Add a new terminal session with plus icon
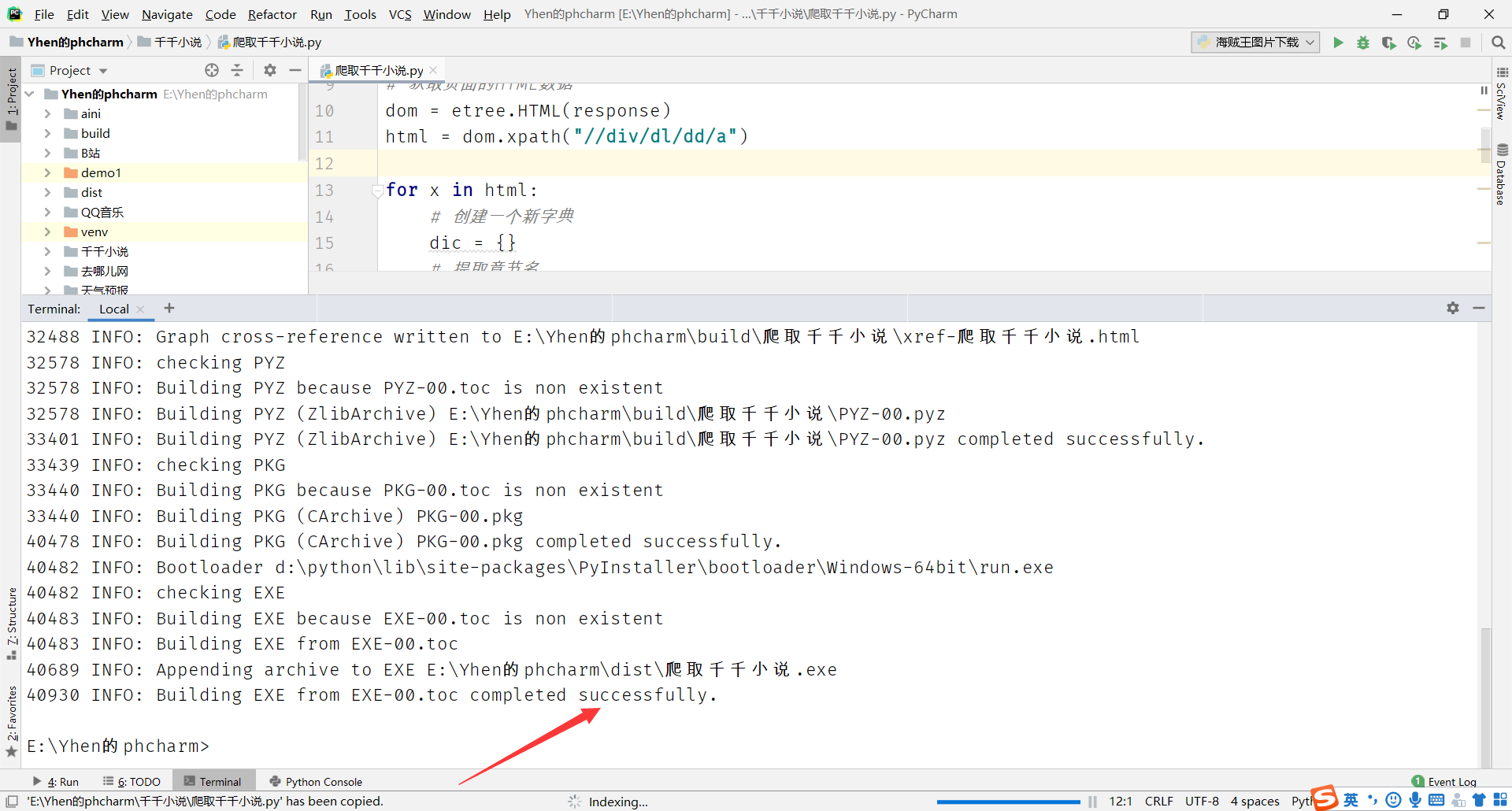Viewport: 1512px width, 811px height. [169, 308]
